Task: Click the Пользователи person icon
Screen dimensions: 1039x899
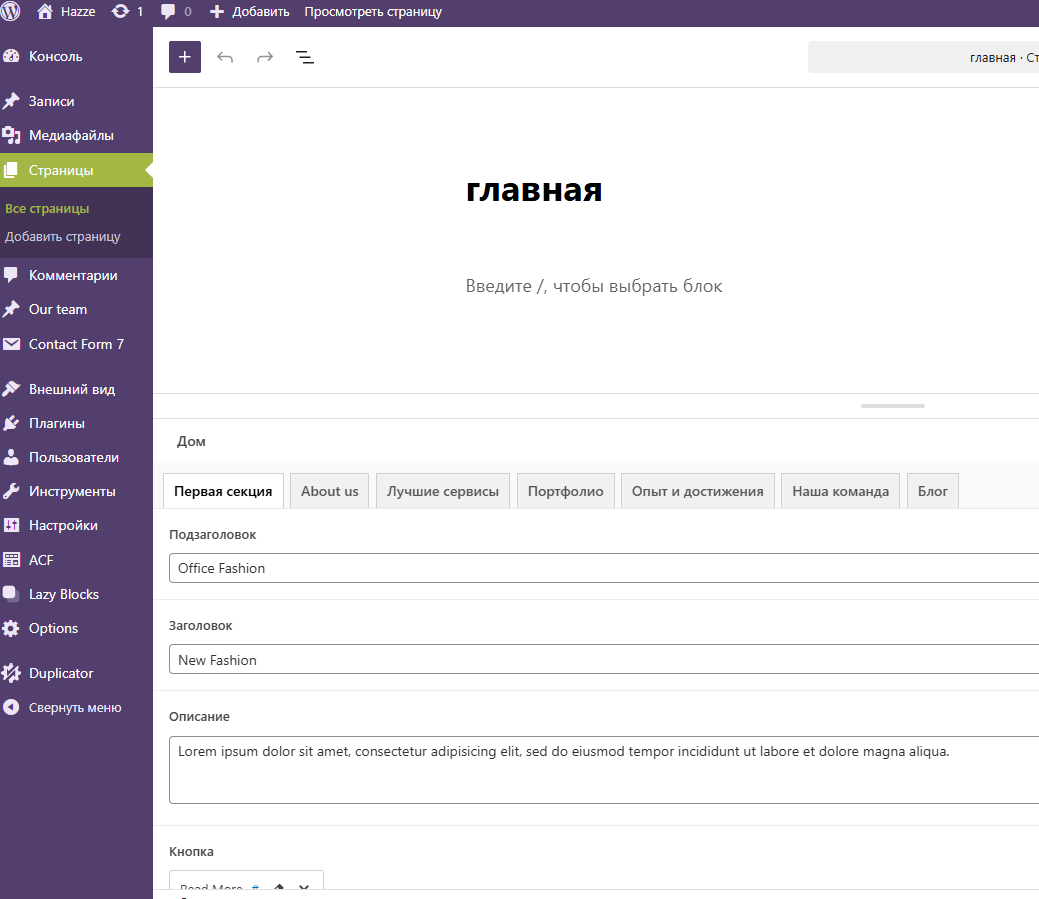Action: pos(11,457)
